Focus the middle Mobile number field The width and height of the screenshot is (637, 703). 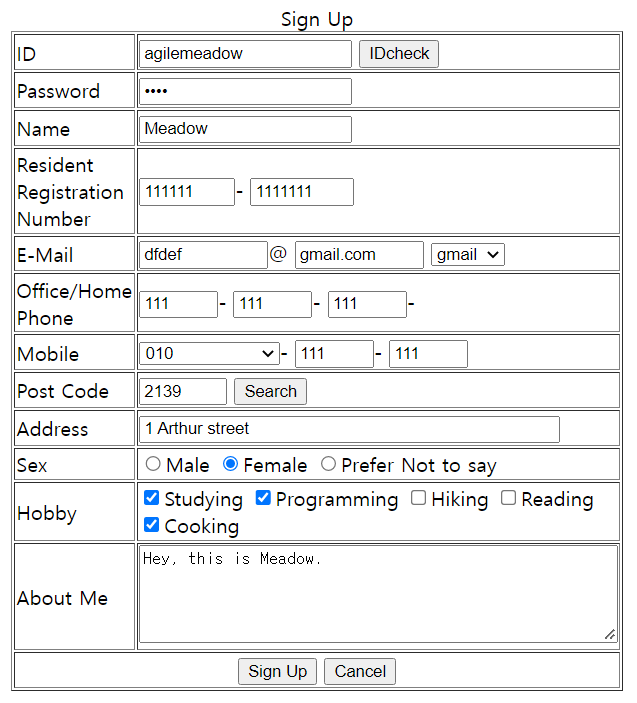click(x=334, y=354)
